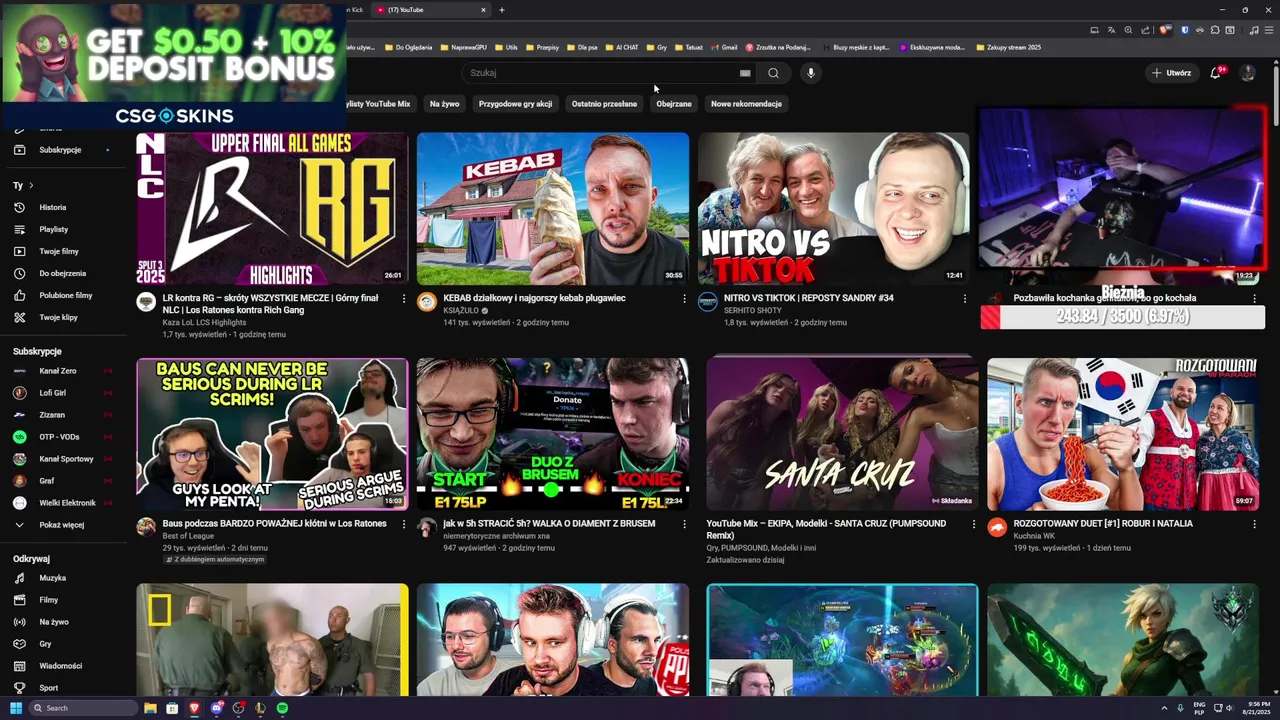Click the Windows Start button
Screen dimensions: 1280x720
coord(16,708)
